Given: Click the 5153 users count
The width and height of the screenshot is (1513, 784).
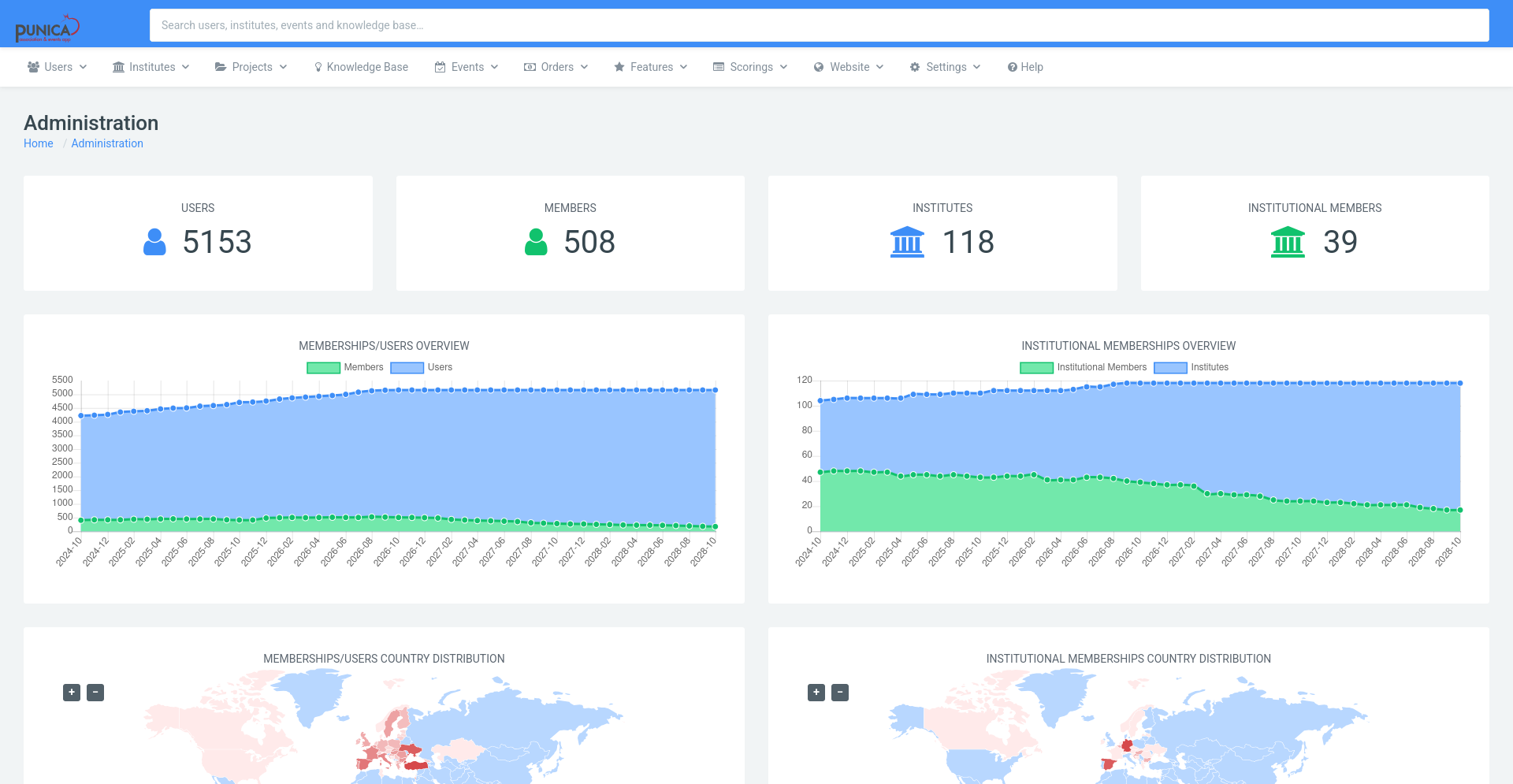Looking at the screenshot, I should [217, 242].
